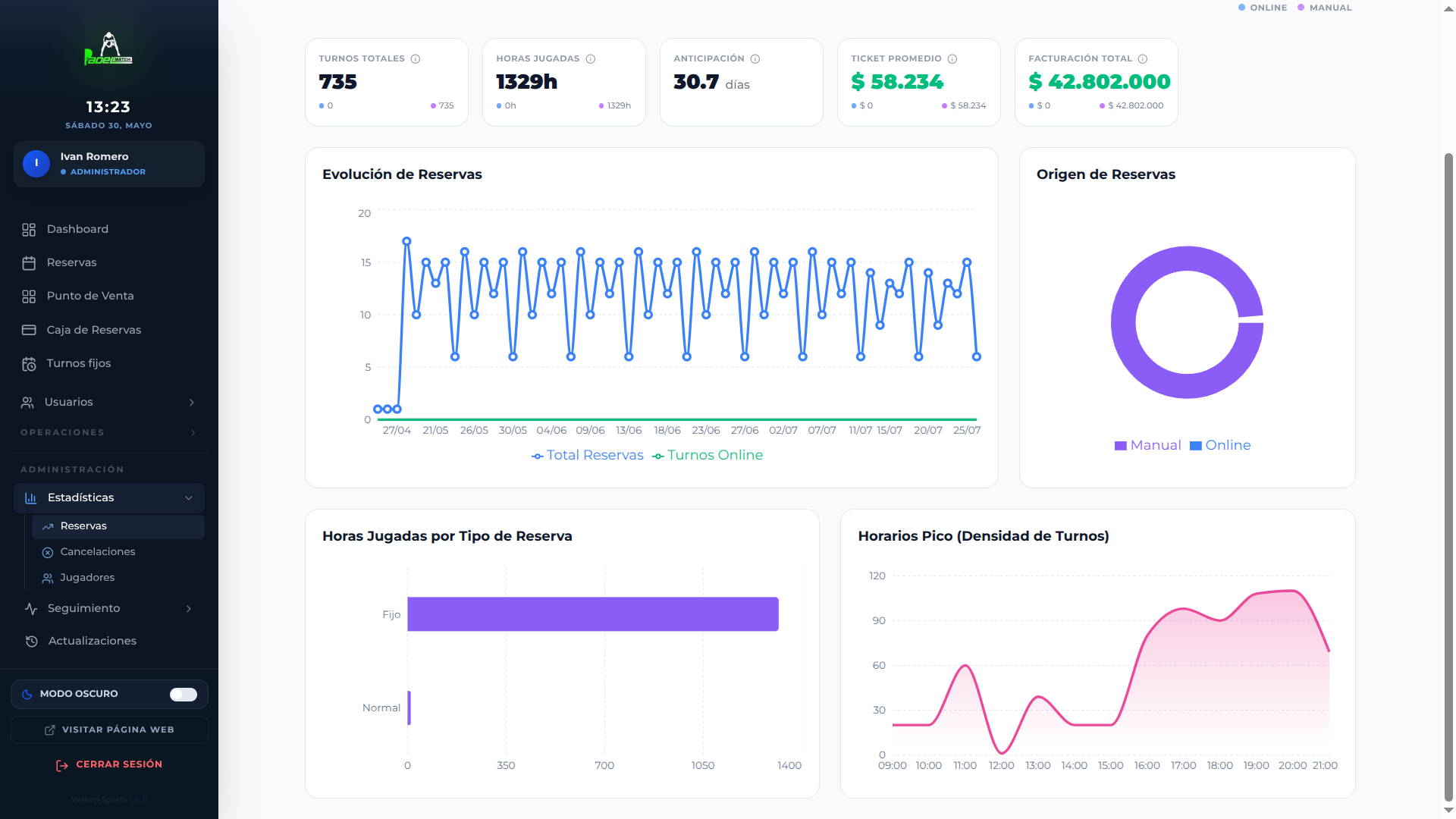Screen dimensions: 1456x819
Task: Toggle the Modo Oscuro switch
Action: pos(184,695)
